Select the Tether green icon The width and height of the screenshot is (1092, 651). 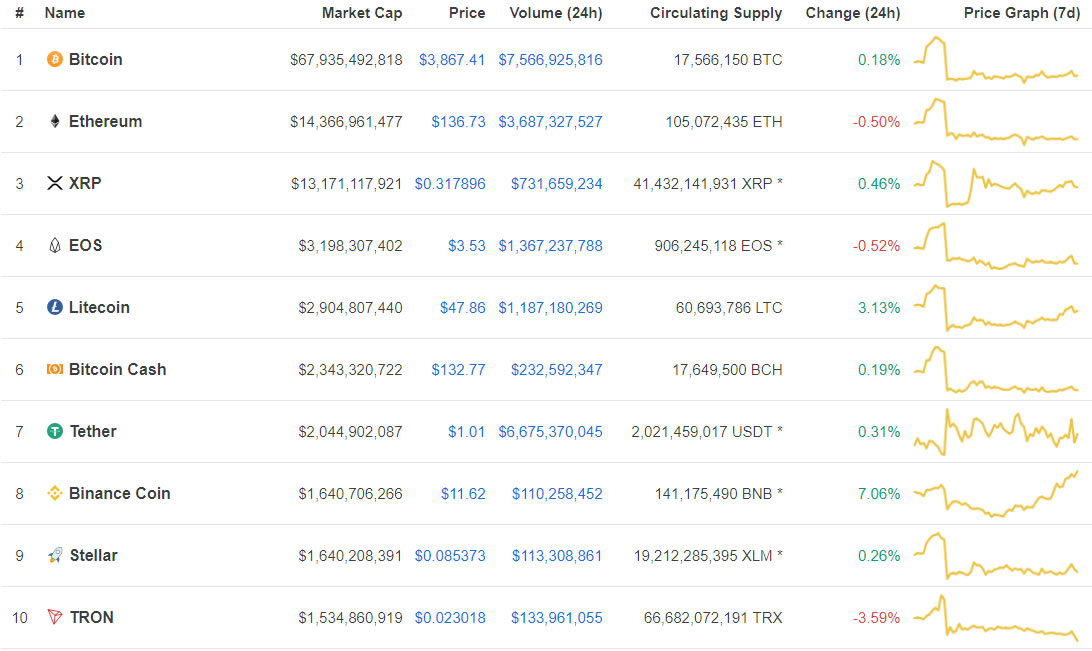coord(53,431)
